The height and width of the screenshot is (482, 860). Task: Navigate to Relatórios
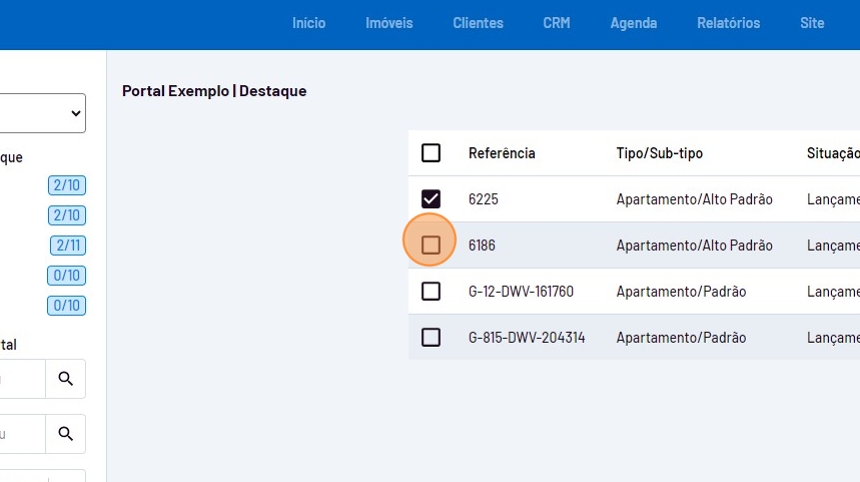tap(728, 23)
